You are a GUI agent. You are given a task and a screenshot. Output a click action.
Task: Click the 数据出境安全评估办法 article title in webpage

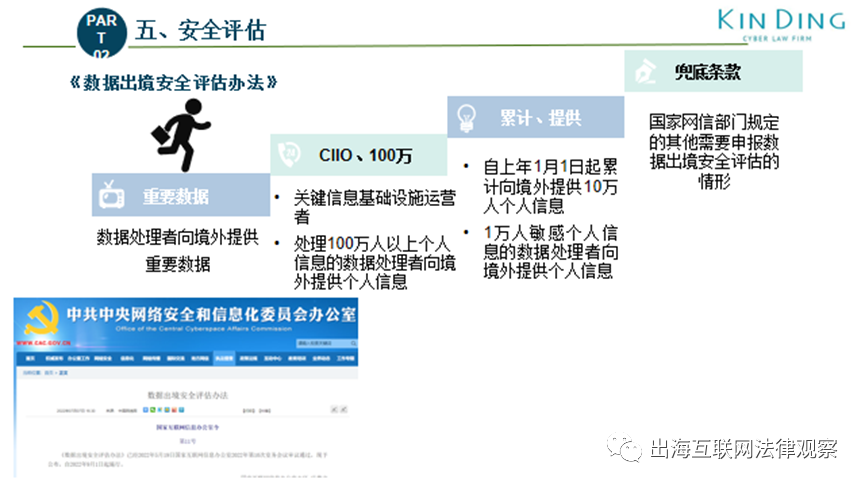coord(188,395)
